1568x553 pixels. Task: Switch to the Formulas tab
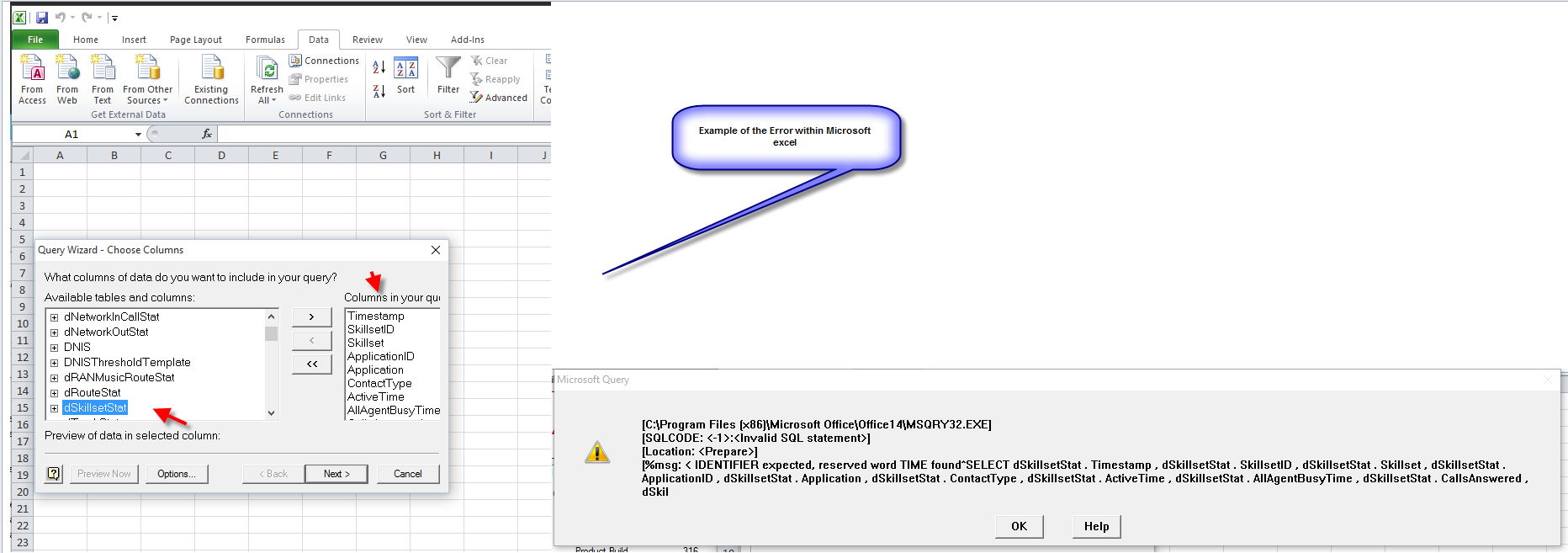tap(265, 40)
